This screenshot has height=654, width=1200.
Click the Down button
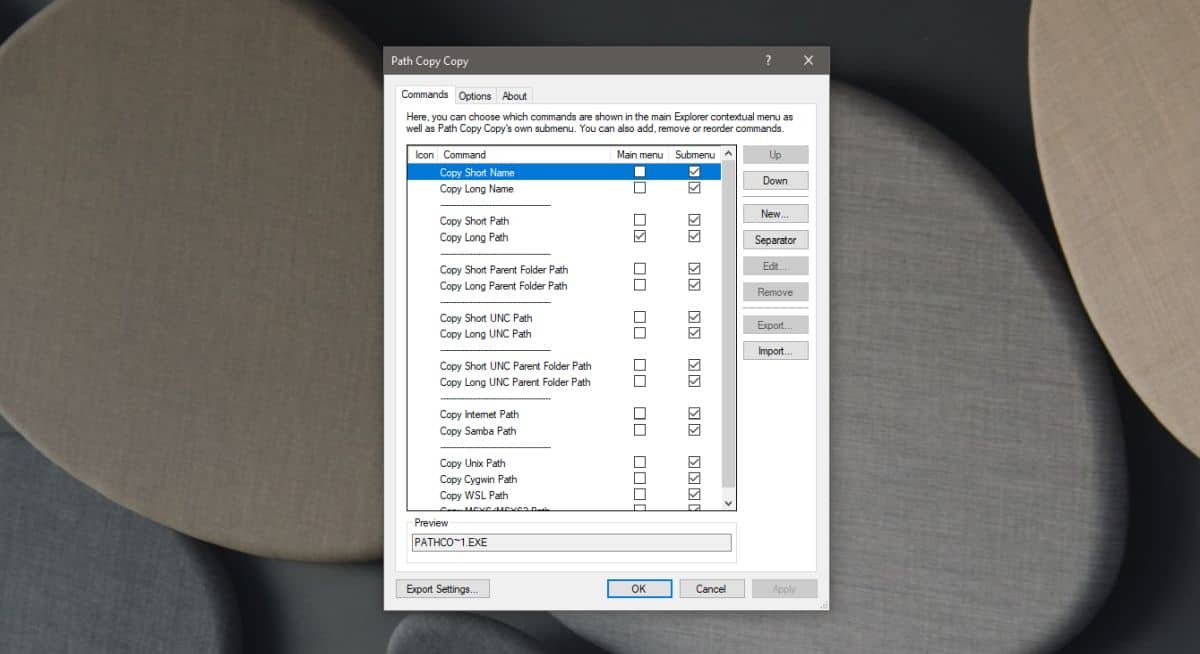click(775, 181)
